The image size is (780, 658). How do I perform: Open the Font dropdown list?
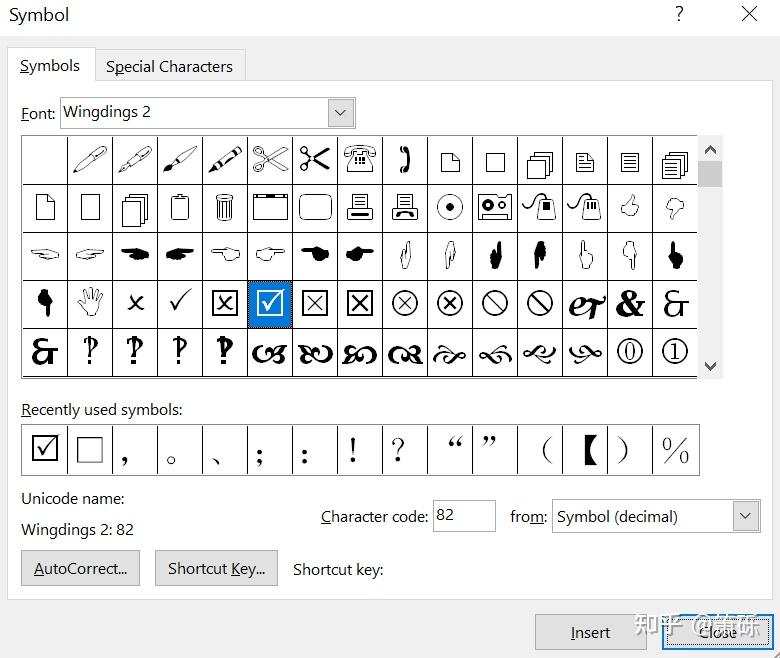342,113
